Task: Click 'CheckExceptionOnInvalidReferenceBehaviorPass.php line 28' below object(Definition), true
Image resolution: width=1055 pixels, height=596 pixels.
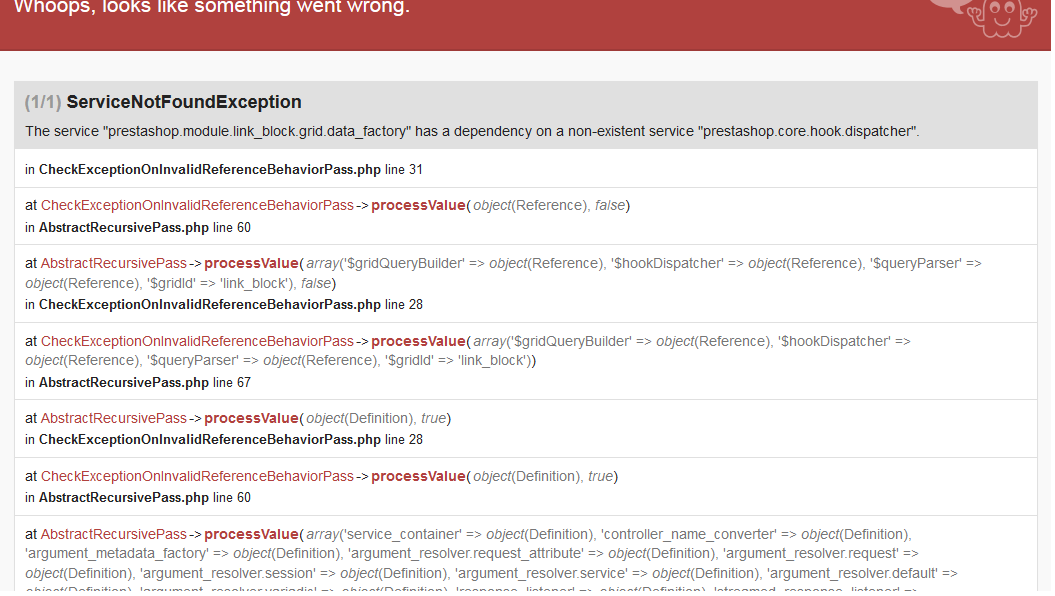Action: point(231,439)
